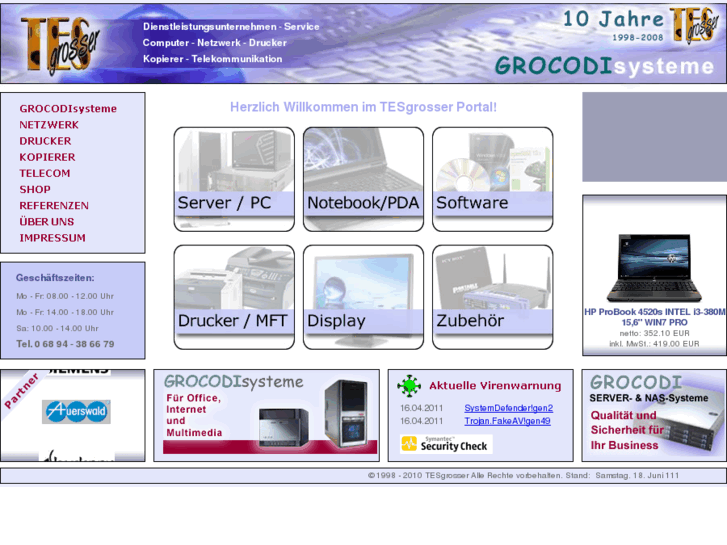Open the SHOP menu item
727x545 pixels.
[x=35, y=190]
